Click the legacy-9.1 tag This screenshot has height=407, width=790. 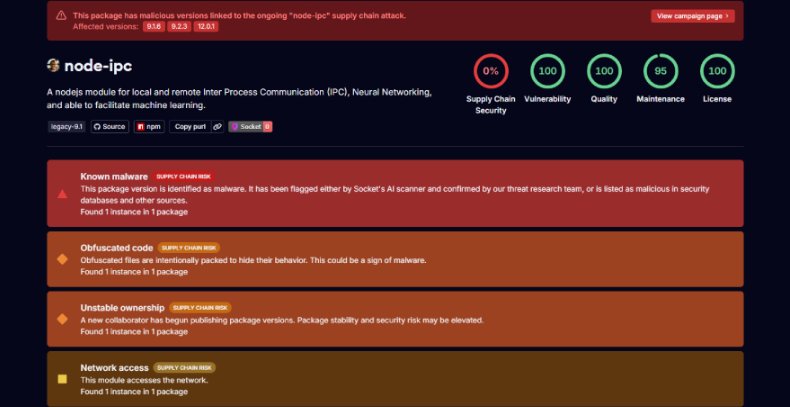tap(67, 127)
